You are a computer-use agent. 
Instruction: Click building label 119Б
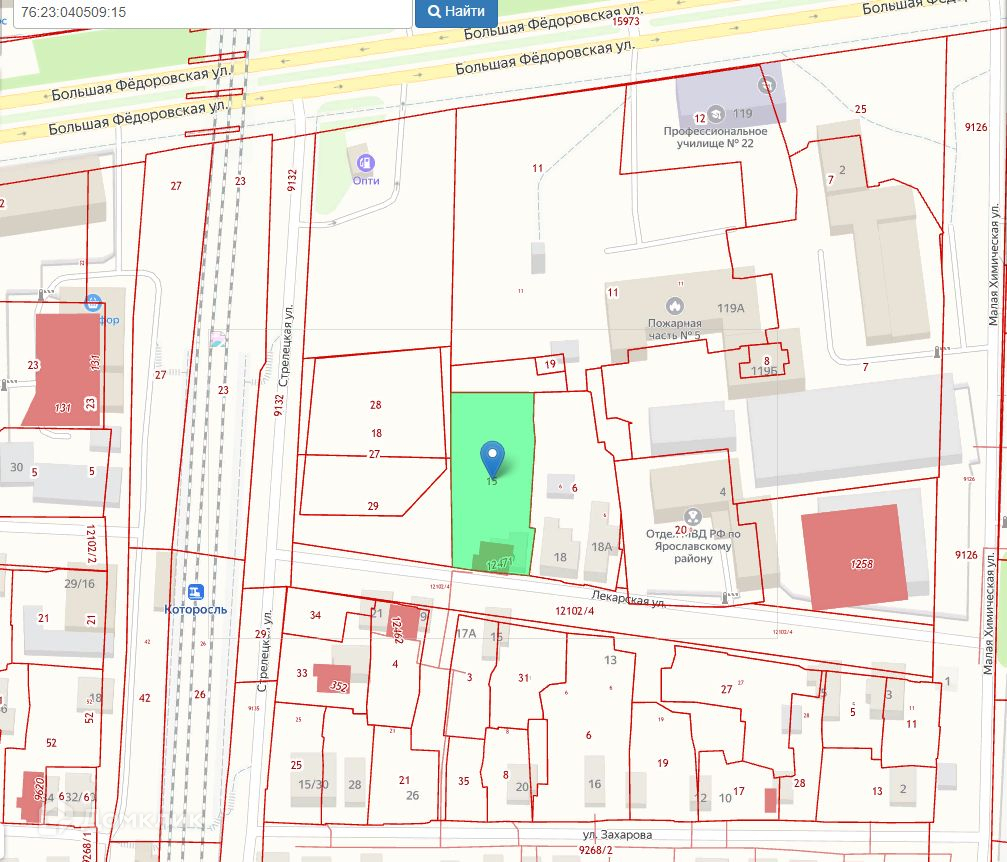click(x=764, y=371)
